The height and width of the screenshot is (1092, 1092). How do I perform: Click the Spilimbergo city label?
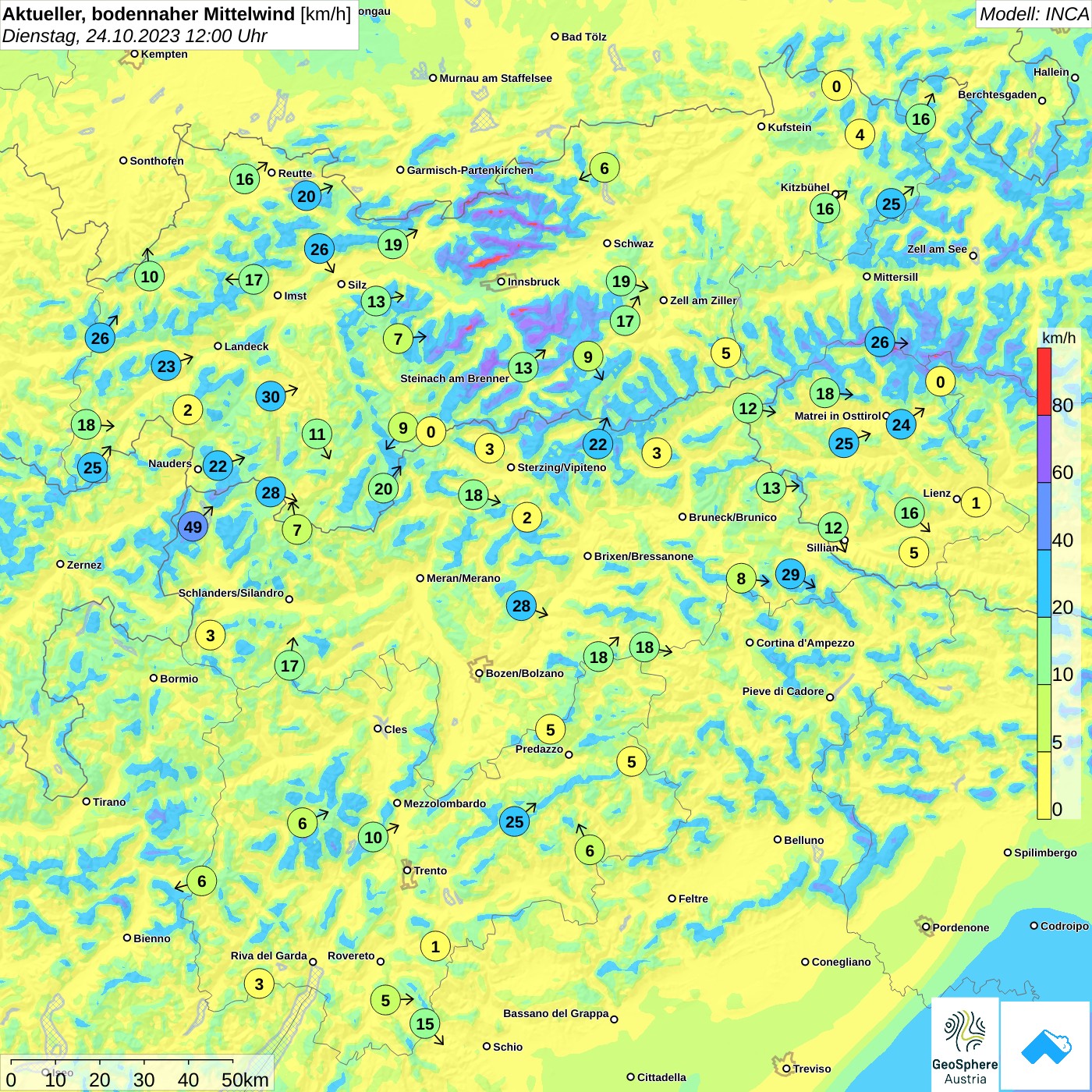click(x=1045, y=853)
